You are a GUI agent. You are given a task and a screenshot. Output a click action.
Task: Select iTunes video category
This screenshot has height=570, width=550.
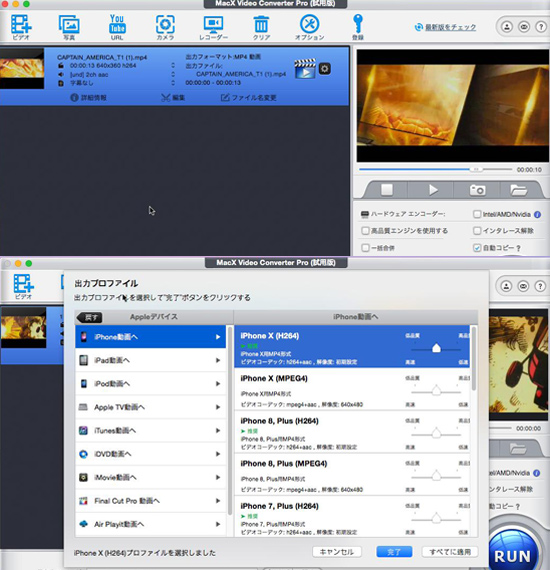150,430
